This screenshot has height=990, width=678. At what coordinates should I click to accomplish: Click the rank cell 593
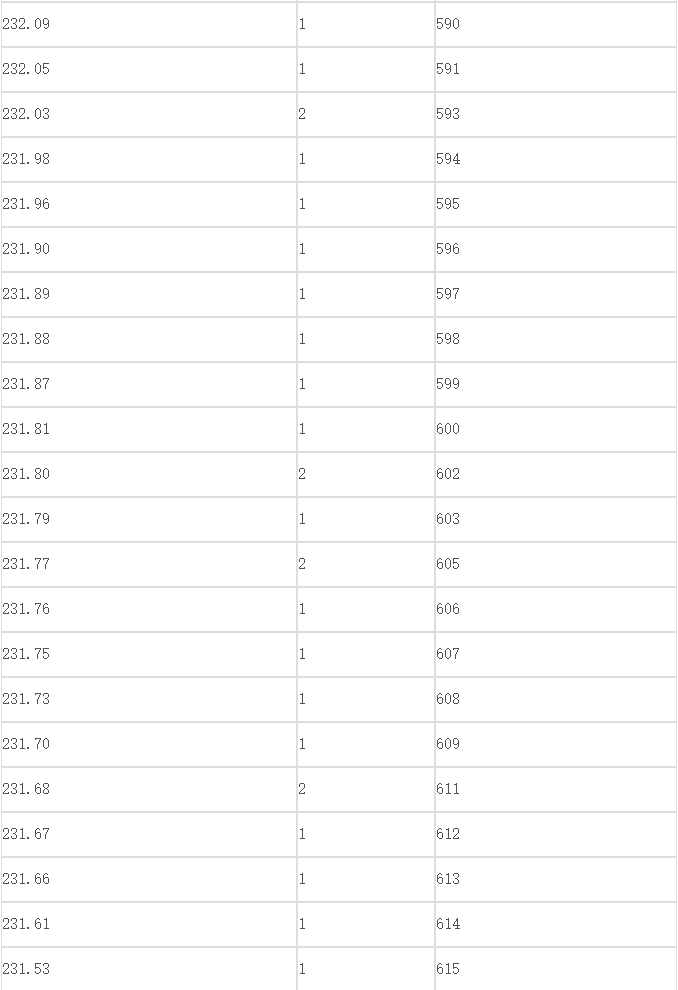point(556,114)
